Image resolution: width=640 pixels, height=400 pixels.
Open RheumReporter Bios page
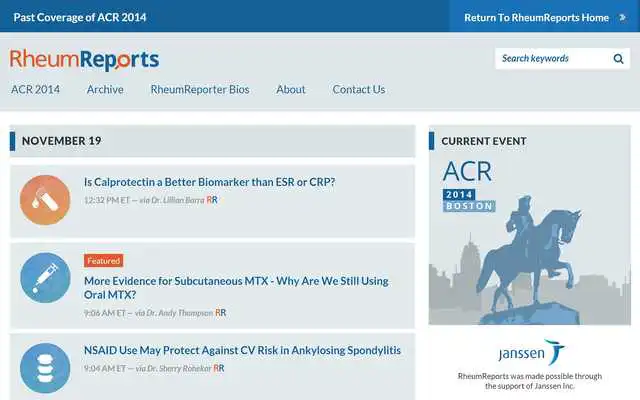pyautogui.click(x=200, y=89)
